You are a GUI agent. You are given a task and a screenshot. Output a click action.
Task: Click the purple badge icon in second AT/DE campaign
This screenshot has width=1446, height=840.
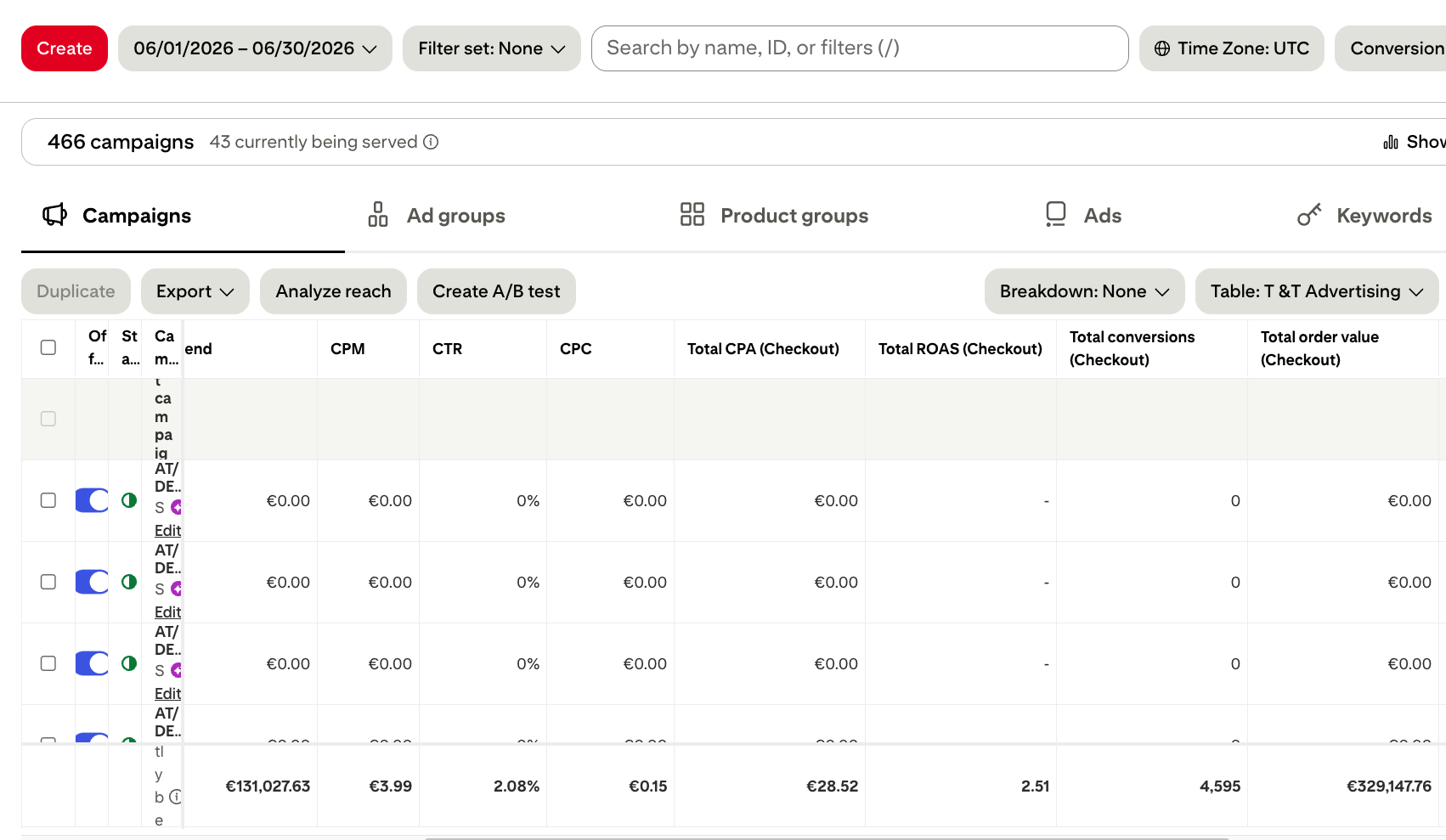[x=176, y=589]
